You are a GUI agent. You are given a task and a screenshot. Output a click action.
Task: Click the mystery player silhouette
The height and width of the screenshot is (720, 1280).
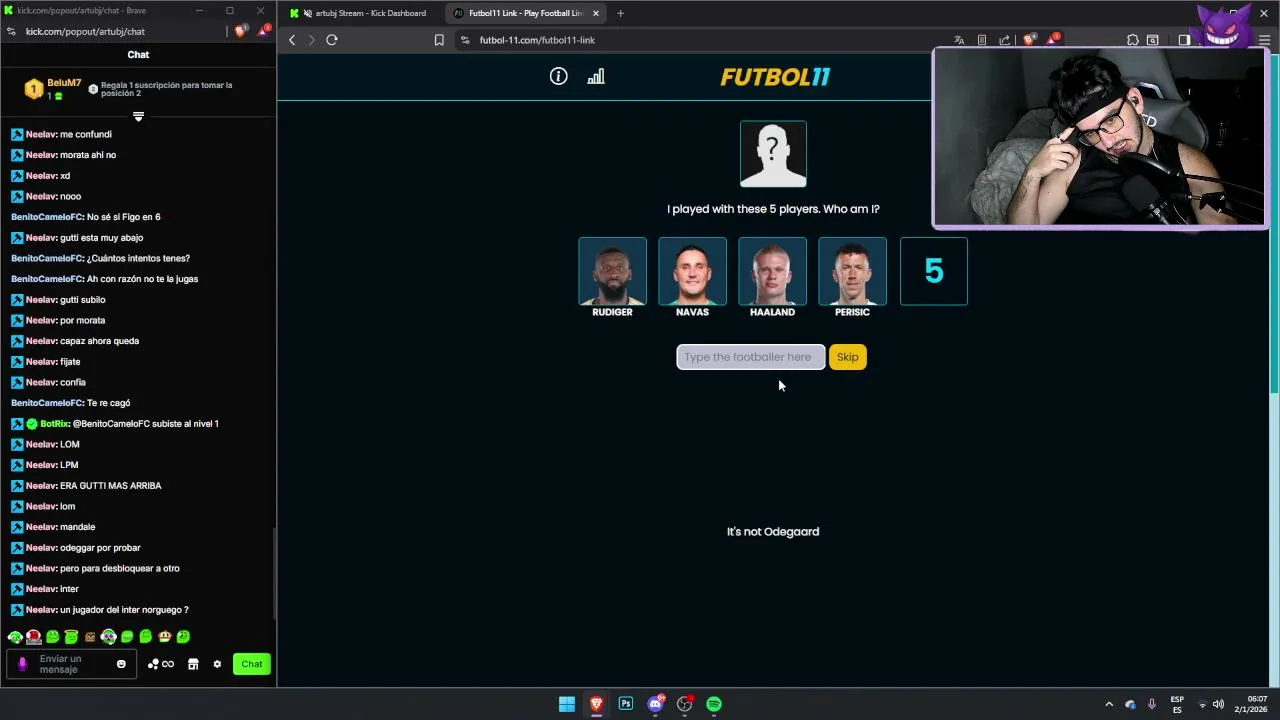point(773,154)
